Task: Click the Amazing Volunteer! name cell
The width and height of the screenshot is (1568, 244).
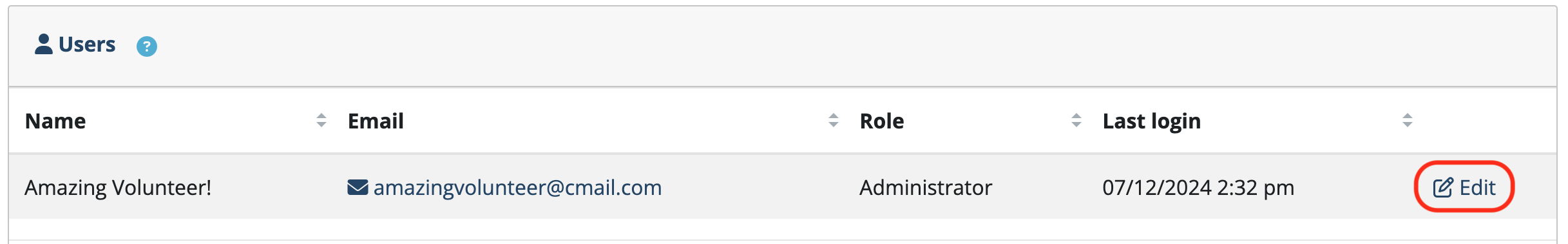Action: click(x=118, y=188)
